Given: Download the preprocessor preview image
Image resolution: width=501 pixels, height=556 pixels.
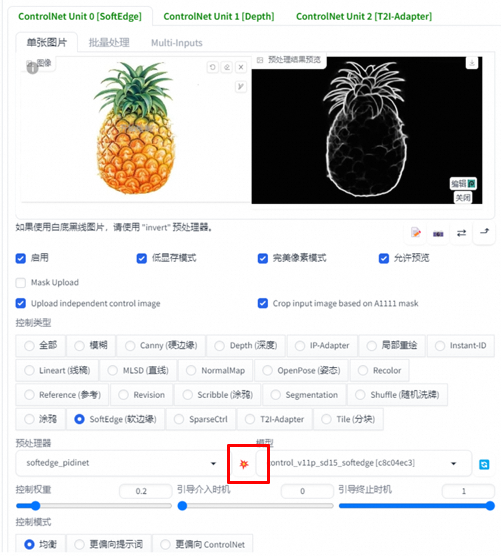Looking at the screenshot, I should click(472, 63).
